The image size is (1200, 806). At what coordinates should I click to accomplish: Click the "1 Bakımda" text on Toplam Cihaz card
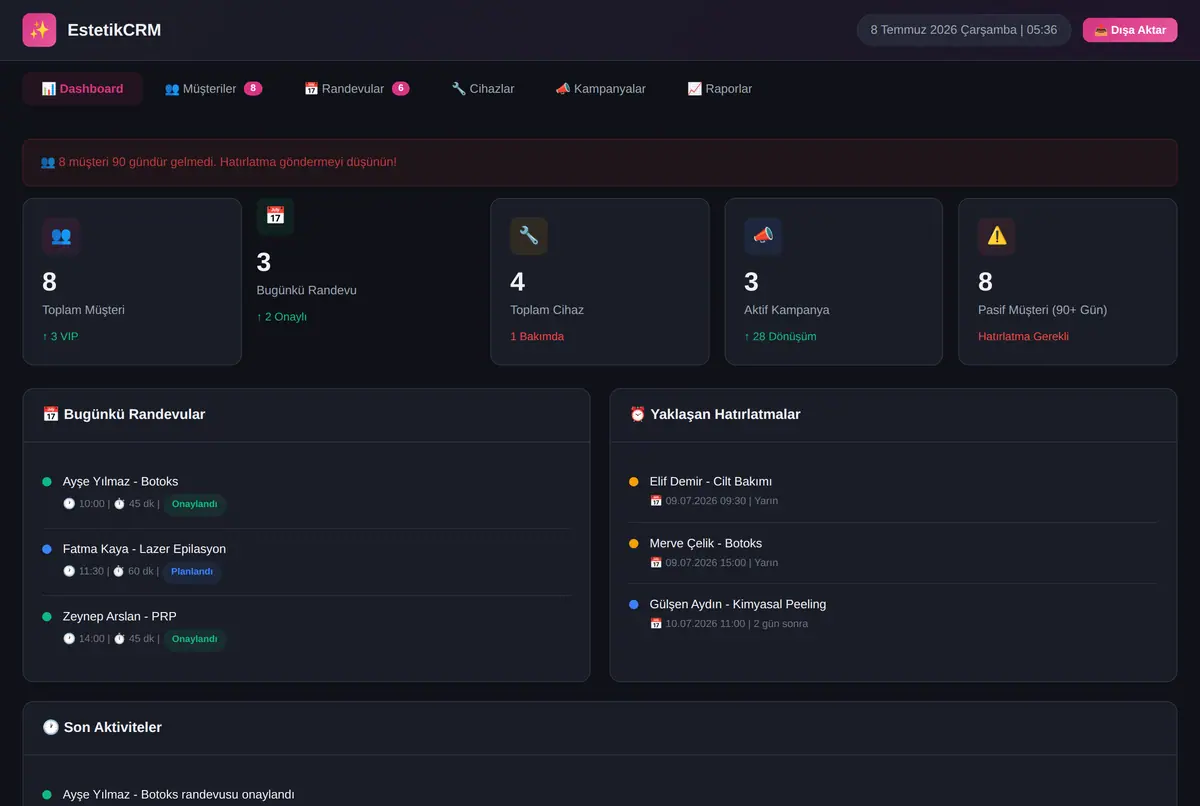(537, 336)
